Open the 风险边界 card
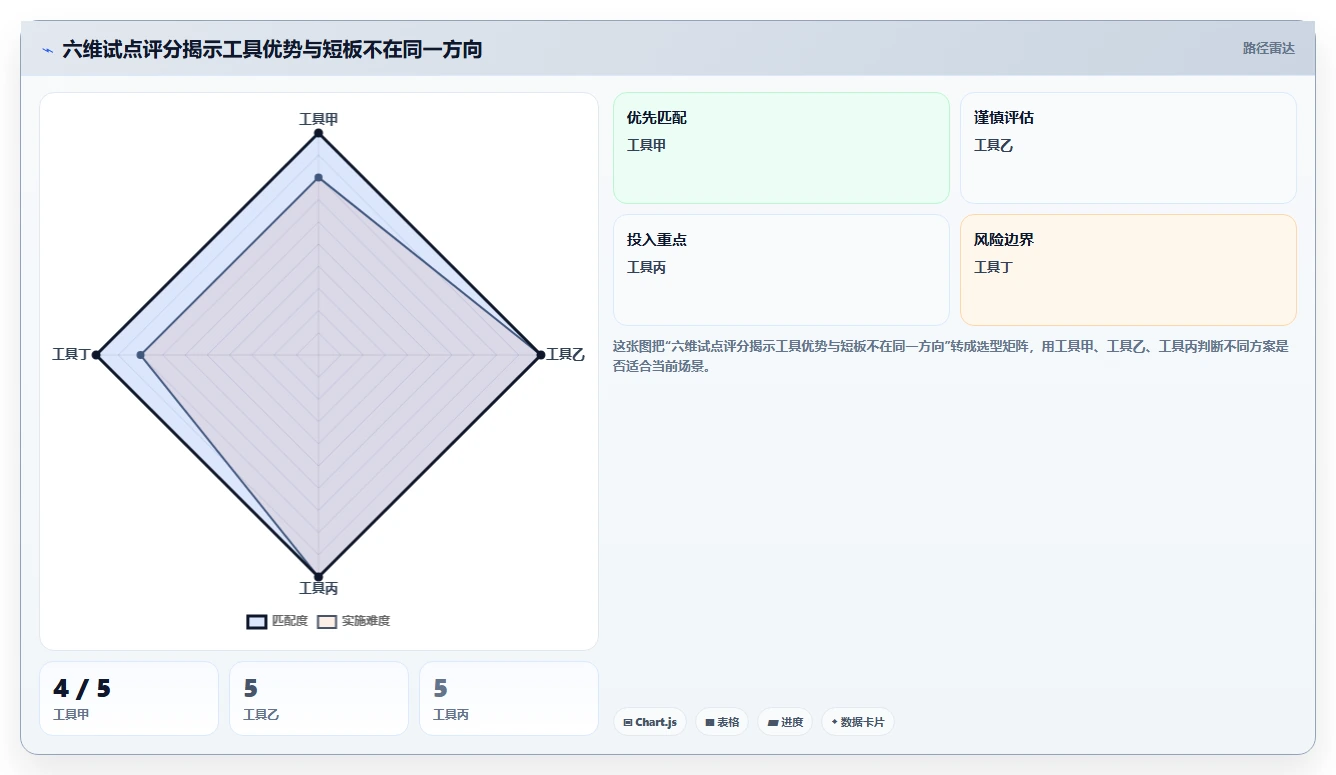Viewport: 1336px width, 775px height. [x=1128, y=270]
